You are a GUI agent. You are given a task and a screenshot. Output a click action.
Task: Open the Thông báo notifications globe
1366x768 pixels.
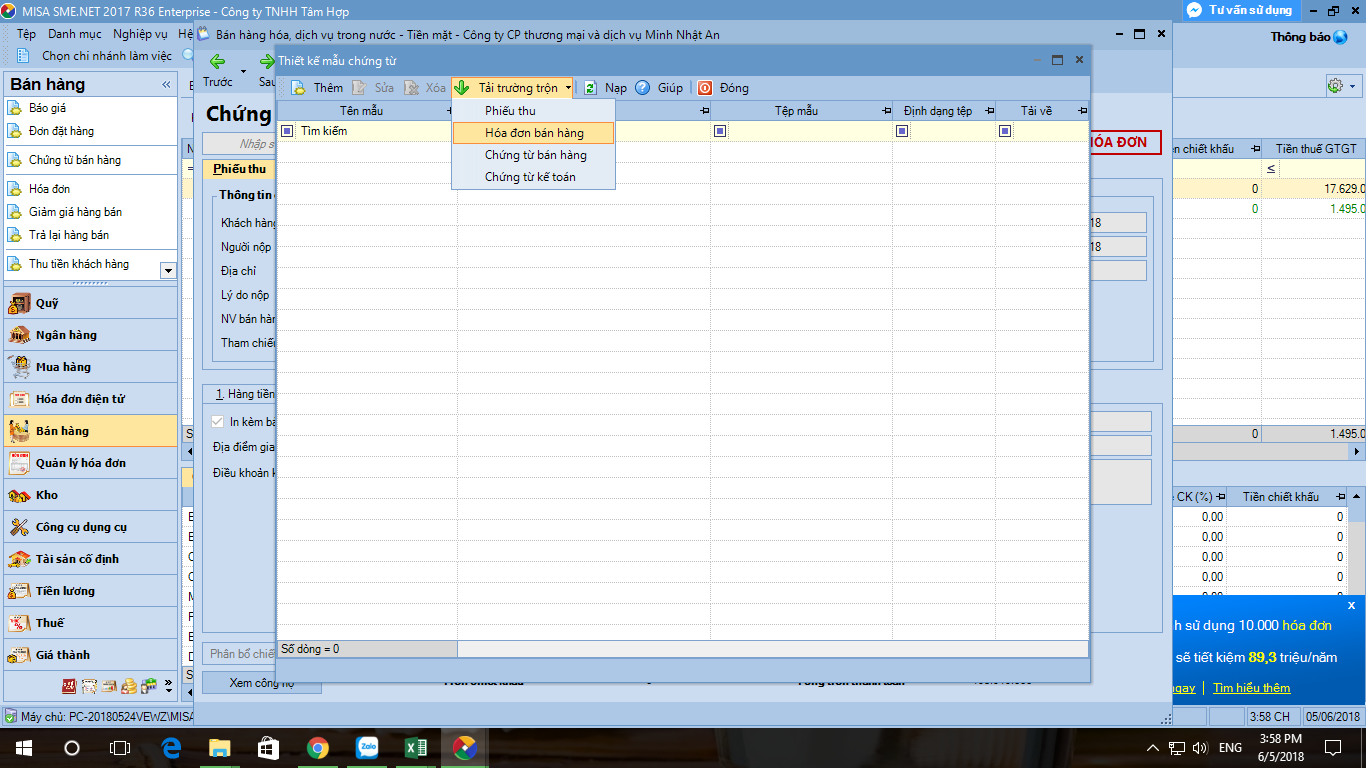pos(1340,37)
